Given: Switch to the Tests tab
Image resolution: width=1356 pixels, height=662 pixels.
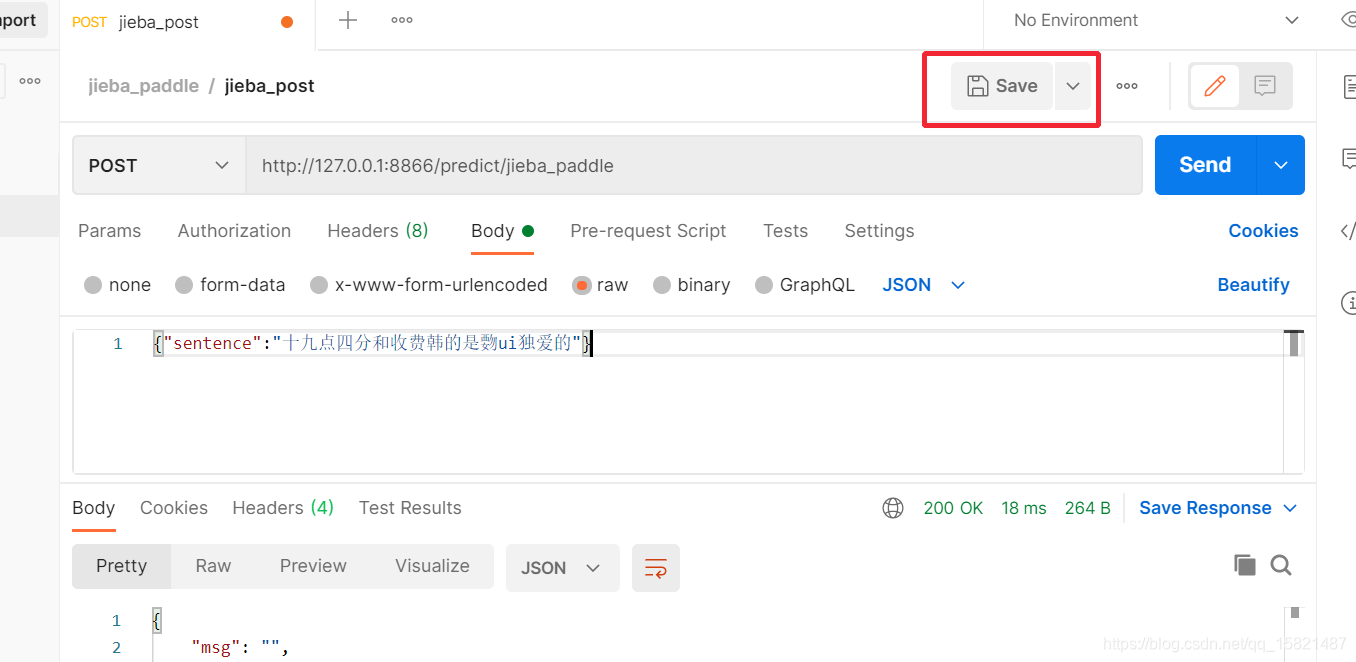Looking at the screenshot, I should pos(785,231).
